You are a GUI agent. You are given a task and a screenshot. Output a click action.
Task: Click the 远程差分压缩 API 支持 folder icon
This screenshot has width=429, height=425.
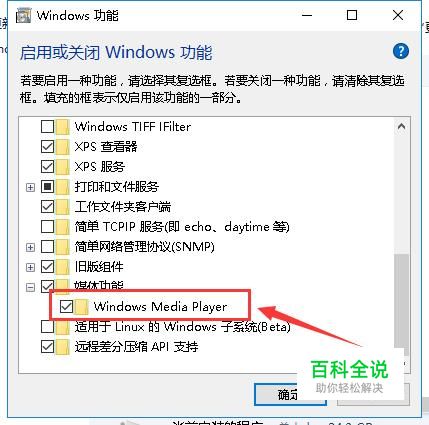63,347
